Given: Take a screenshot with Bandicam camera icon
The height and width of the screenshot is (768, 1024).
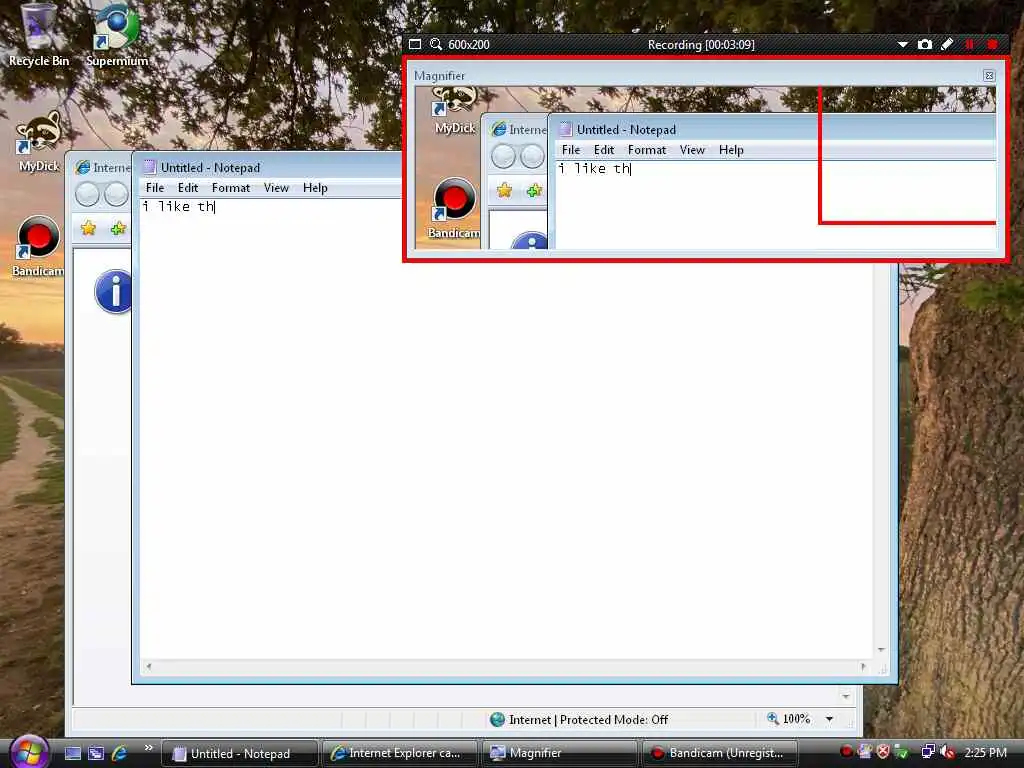Looking at the screenshot, I should [x=925, y=44].
